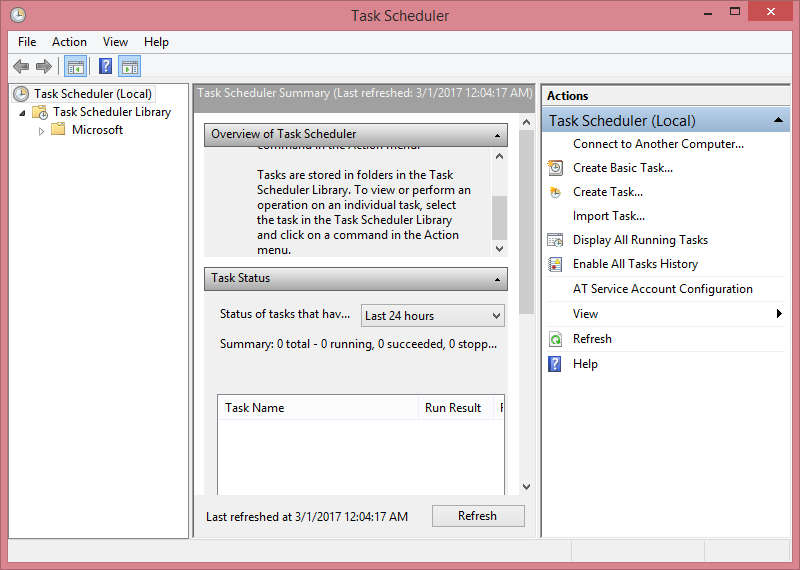Minimize the Task Scheduler window

click(x=708, y=13)
